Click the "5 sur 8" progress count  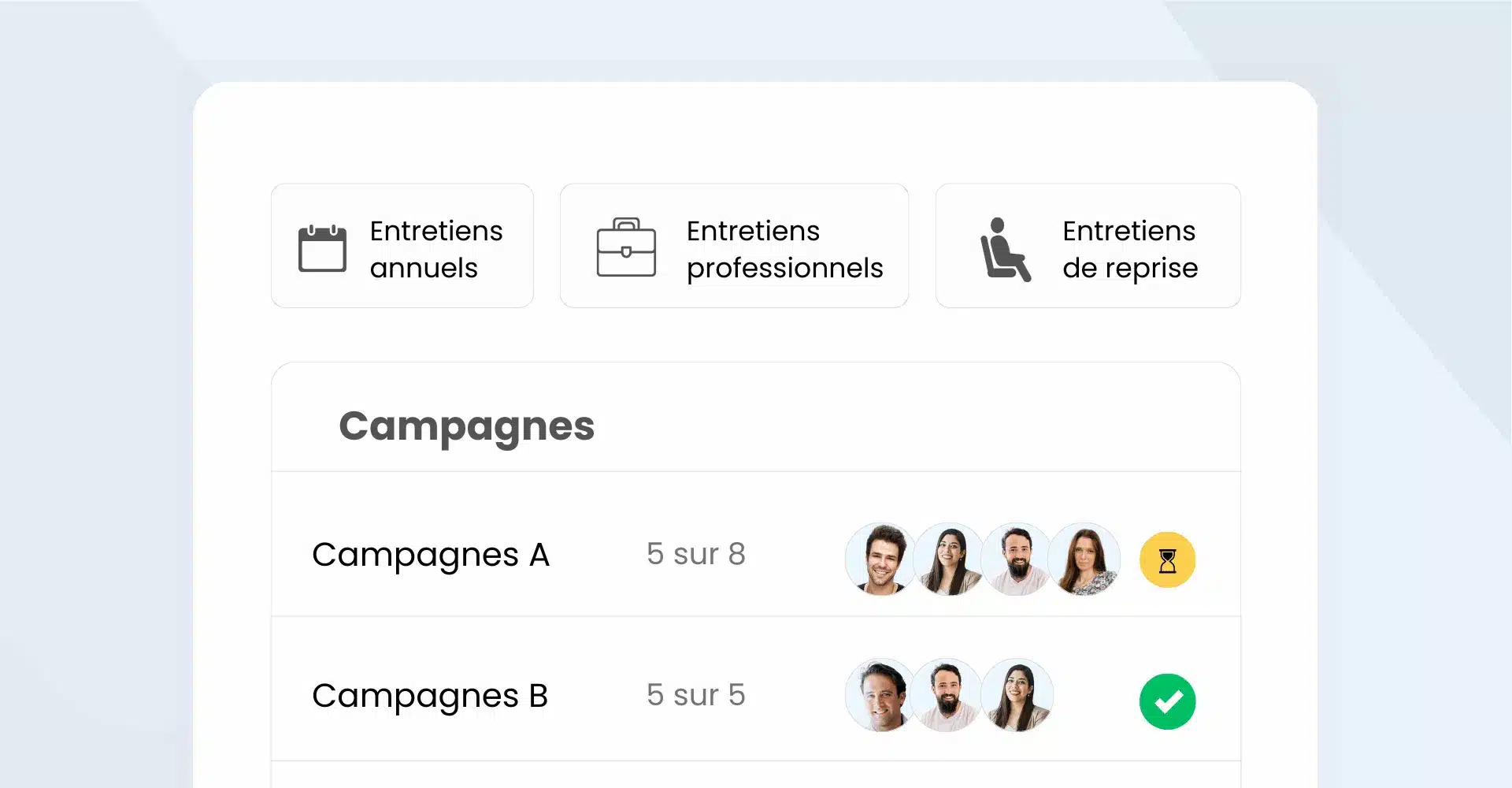695,554
